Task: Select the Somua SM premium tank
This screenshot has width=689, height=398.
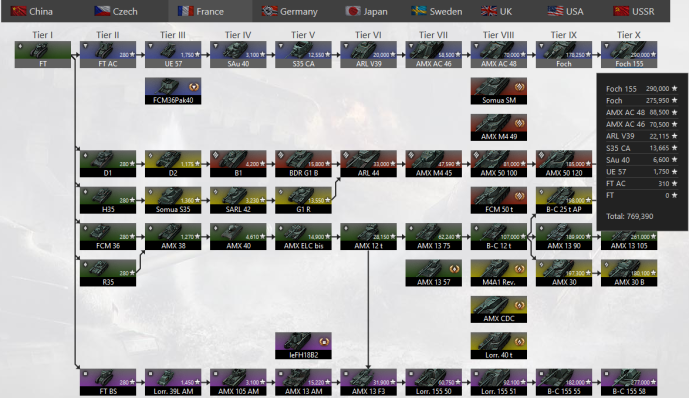Action: (x=498, y=91)
